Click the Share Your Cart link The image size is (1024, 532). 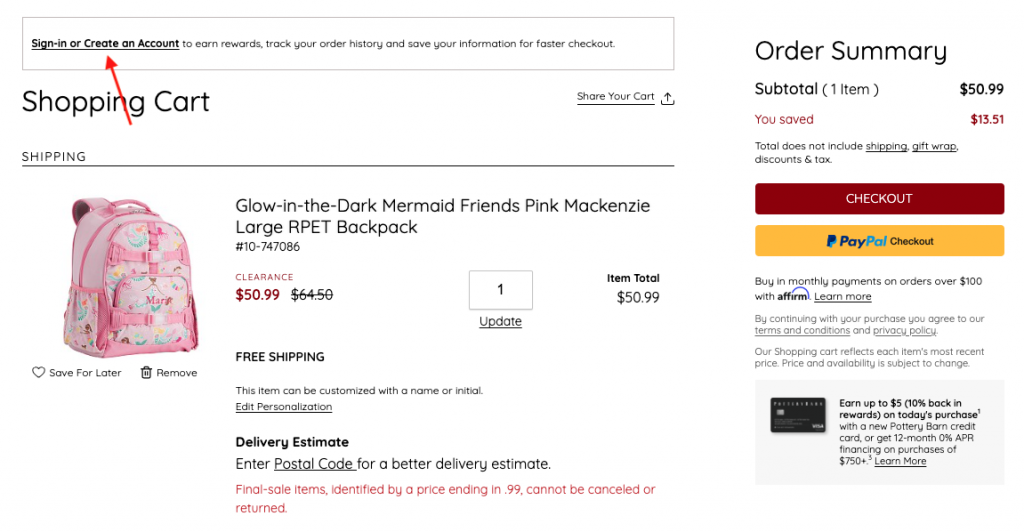click(x=615, y=97)
